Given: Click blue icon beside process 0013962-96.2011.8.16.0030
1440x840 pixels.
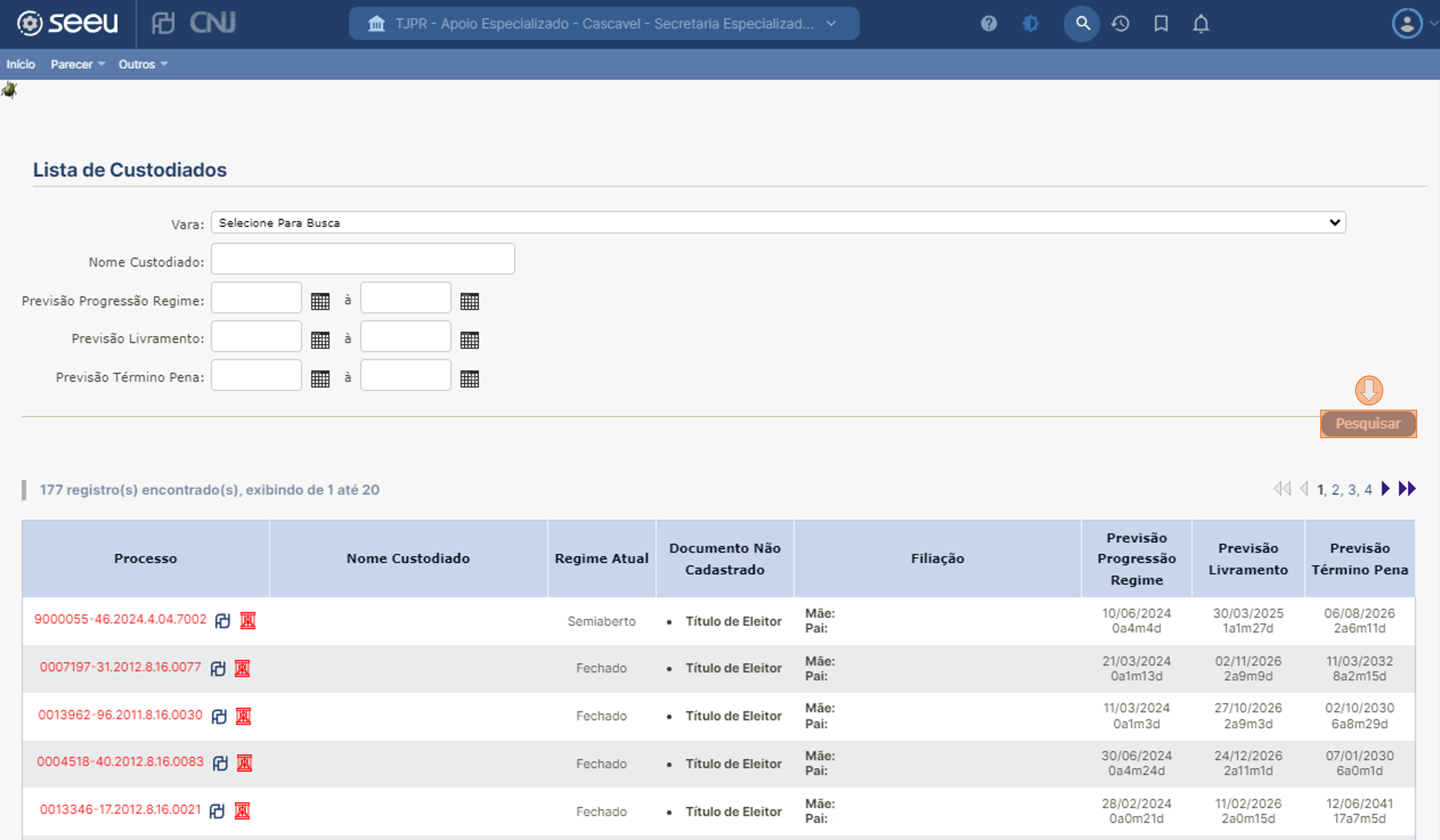Looking at the screenshot, I should pos(219,716).
